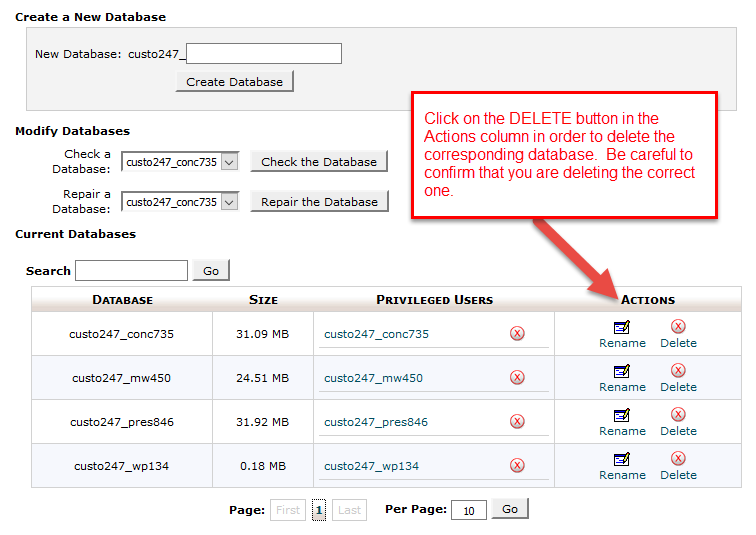756x535 pixels.
Task: Open privileged user link custo247_mw450
Action: [x=373, y=378]
